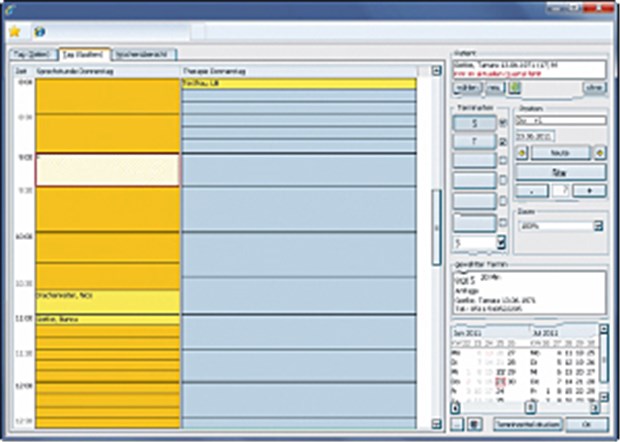
Task: Click the wählen button in Patient panel
Action: [468, 88]
